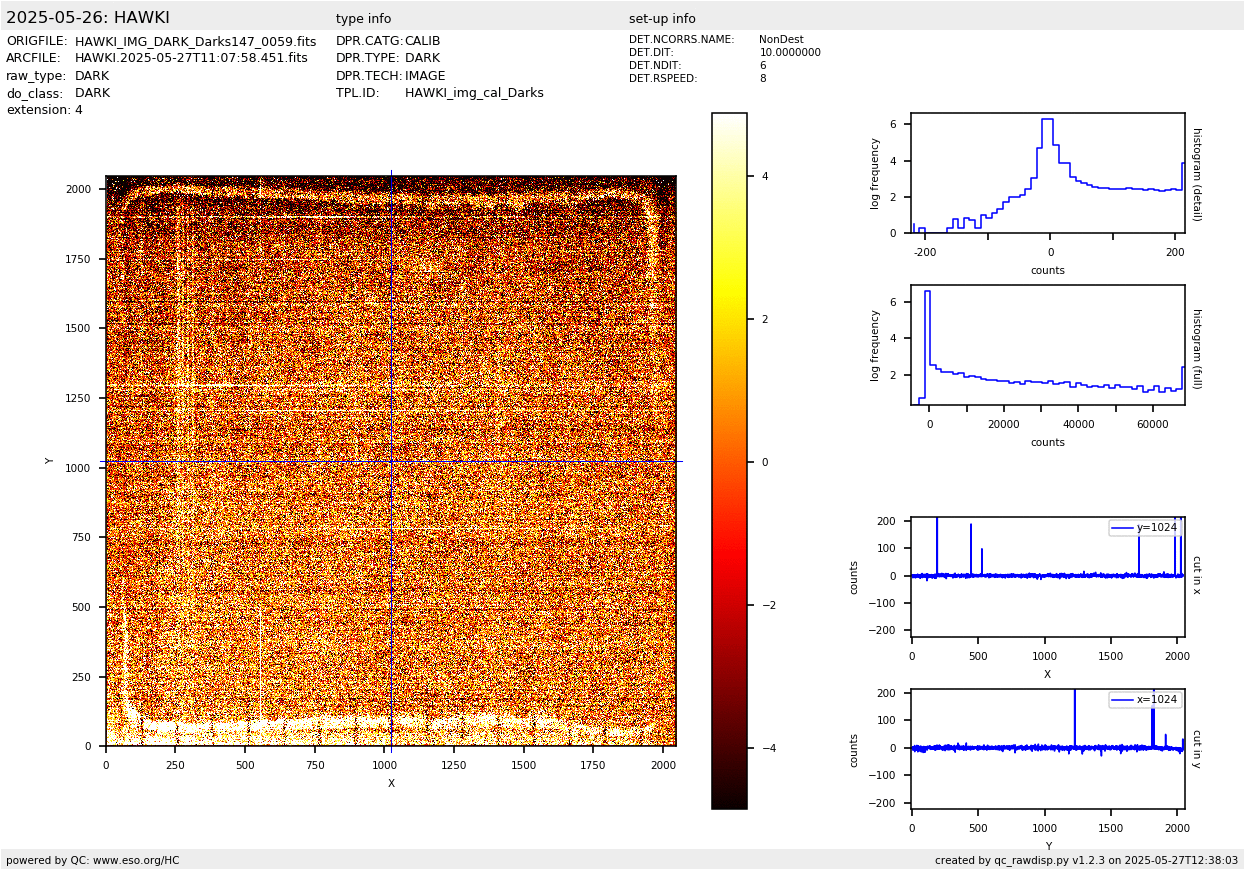
Task: Click the "set-up info" header
Action: 662,19
